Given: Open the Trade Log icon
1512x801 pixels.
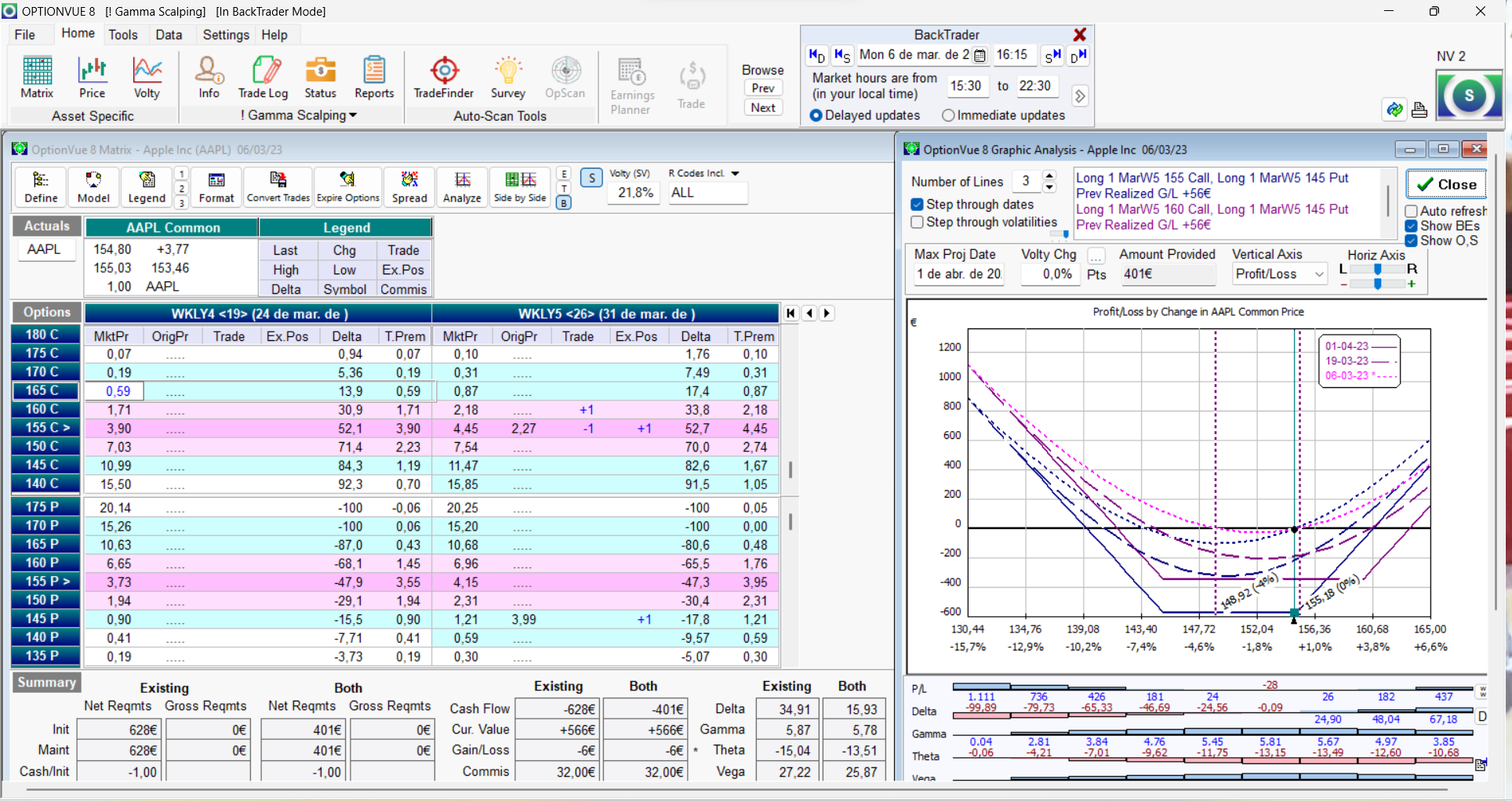Looking at the screenshot, I should coord(264,78).
